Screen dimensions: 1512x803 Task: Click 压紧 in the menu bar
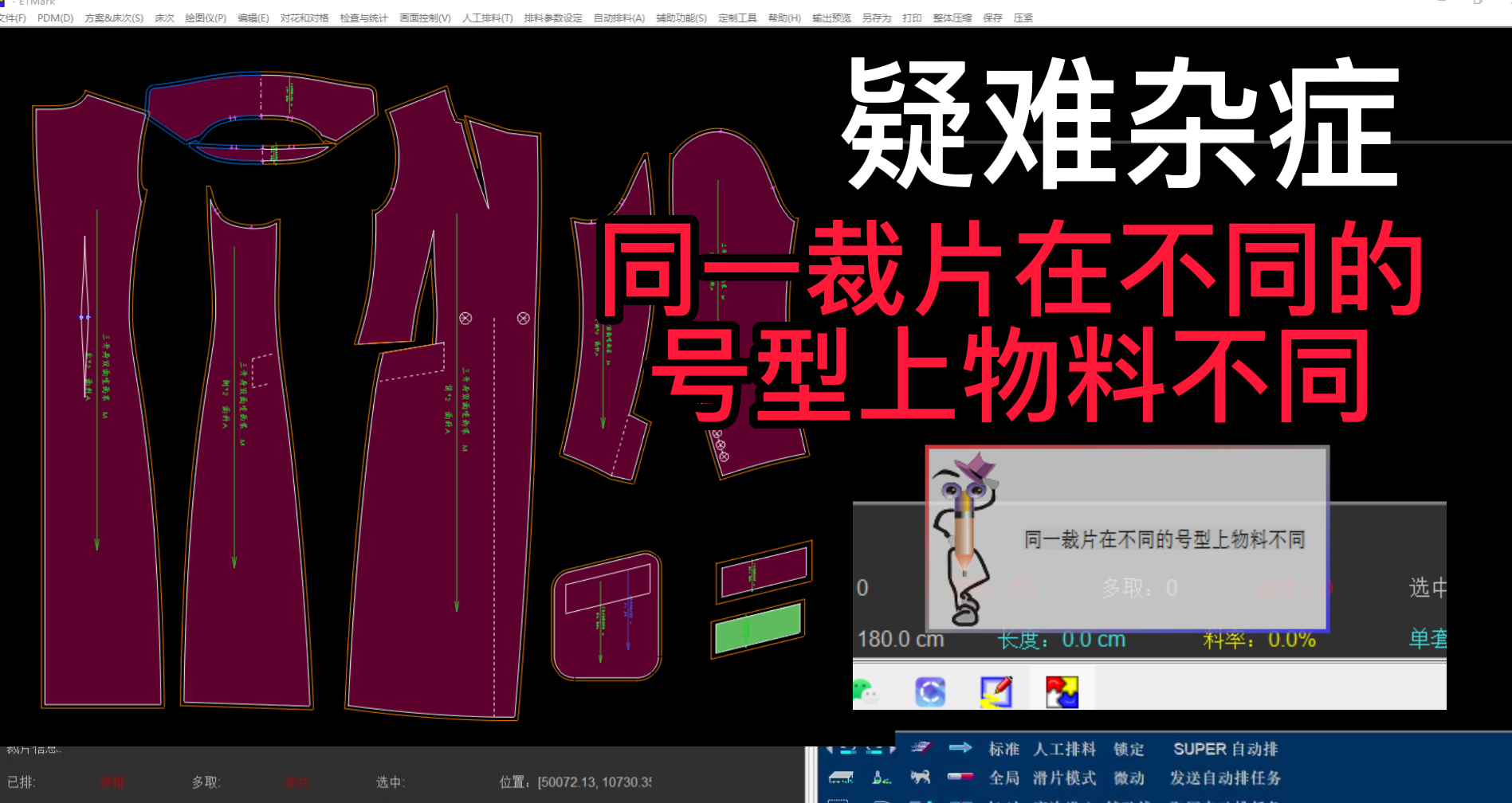tap(1023, 18)
